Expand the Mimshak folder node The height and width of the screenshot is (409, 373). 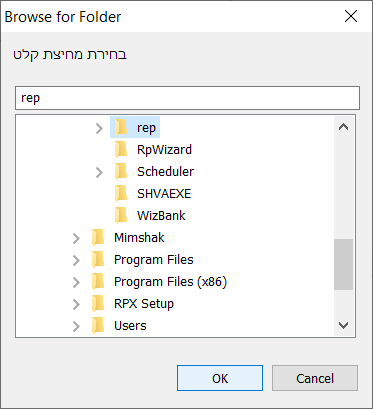coord(76,238)
